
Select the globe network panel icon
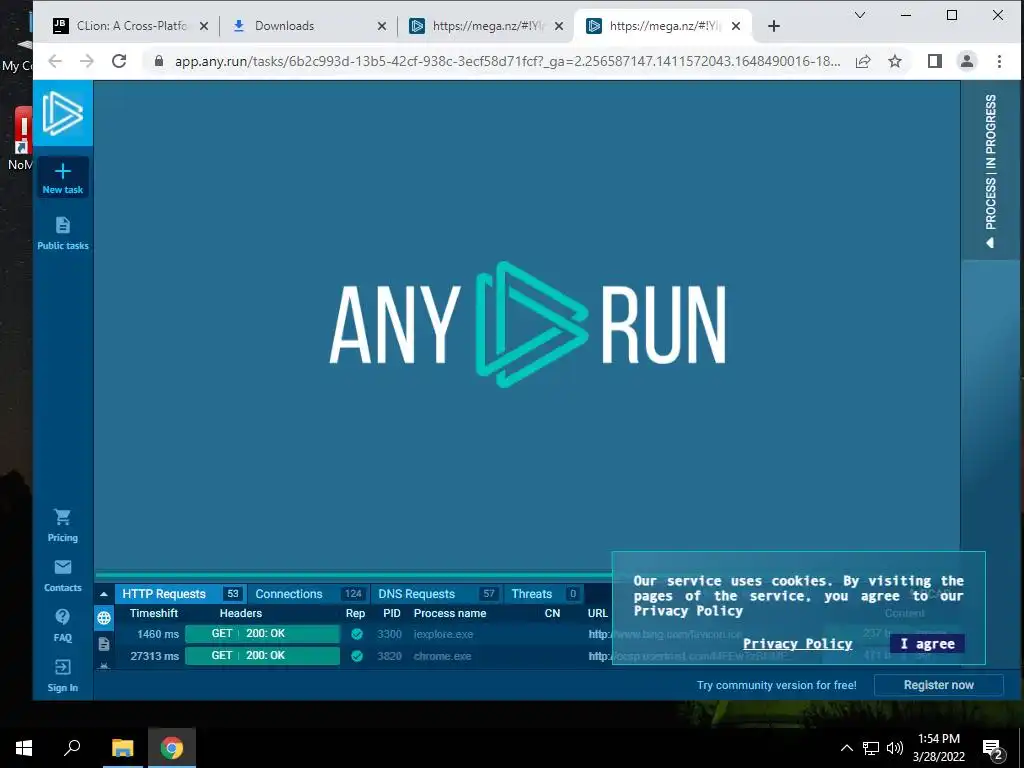tap(104, 618)
